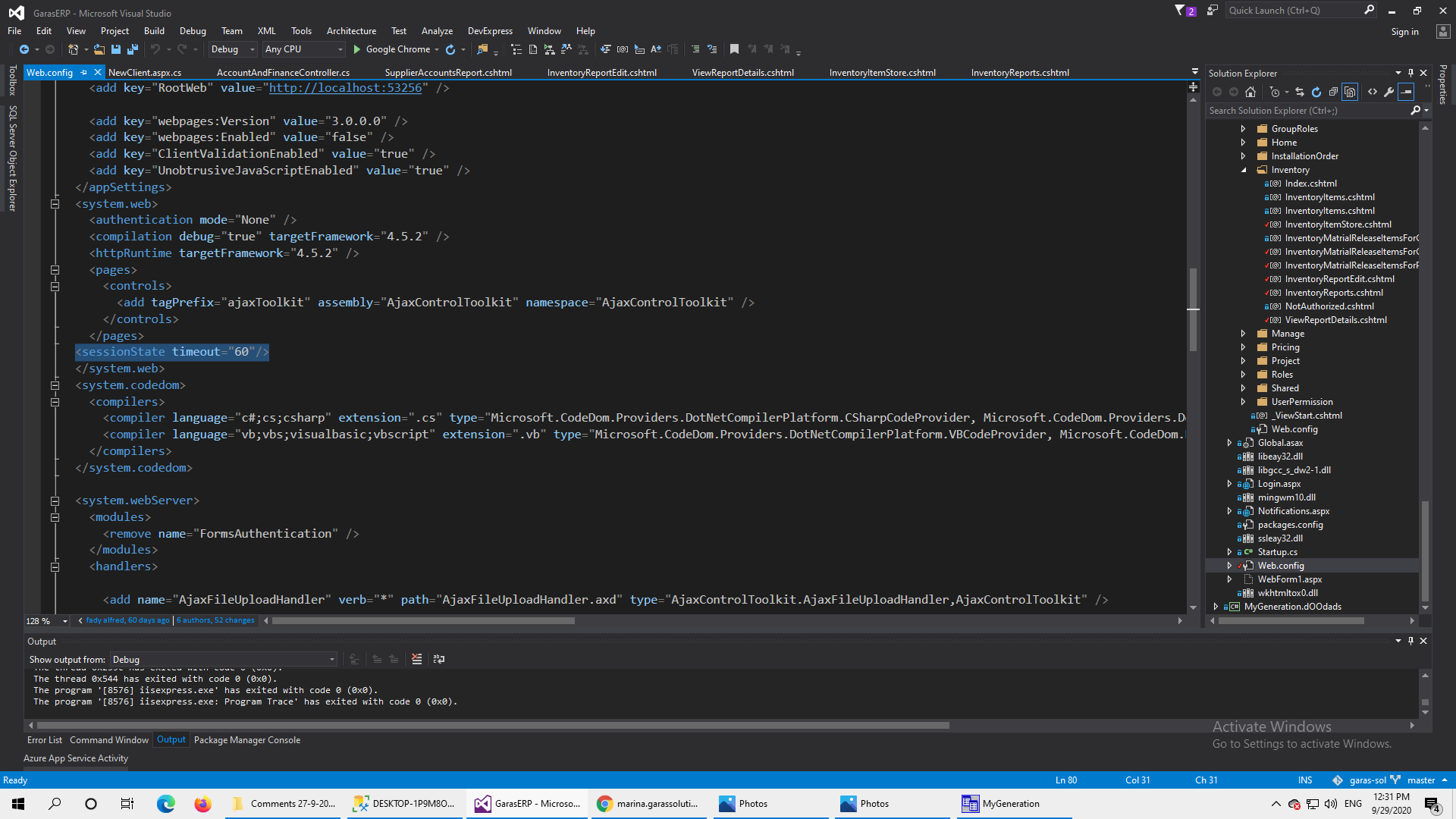Click the Save All toolbar icon
1456x819 pixels.
point(132,49)
